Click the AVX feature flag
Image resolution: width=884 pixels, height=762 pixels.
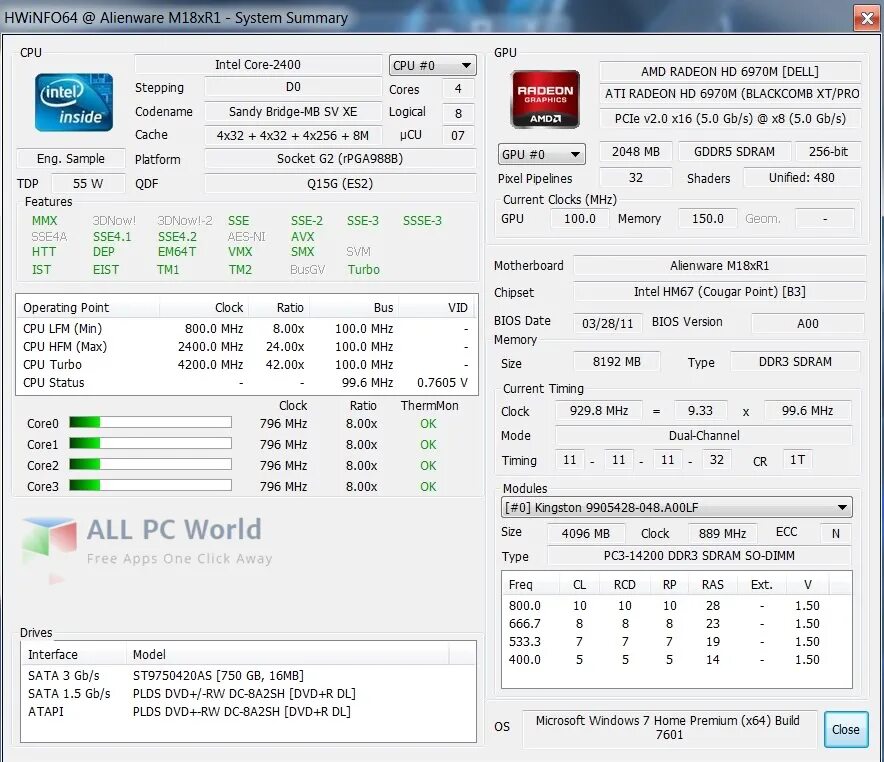303,236
